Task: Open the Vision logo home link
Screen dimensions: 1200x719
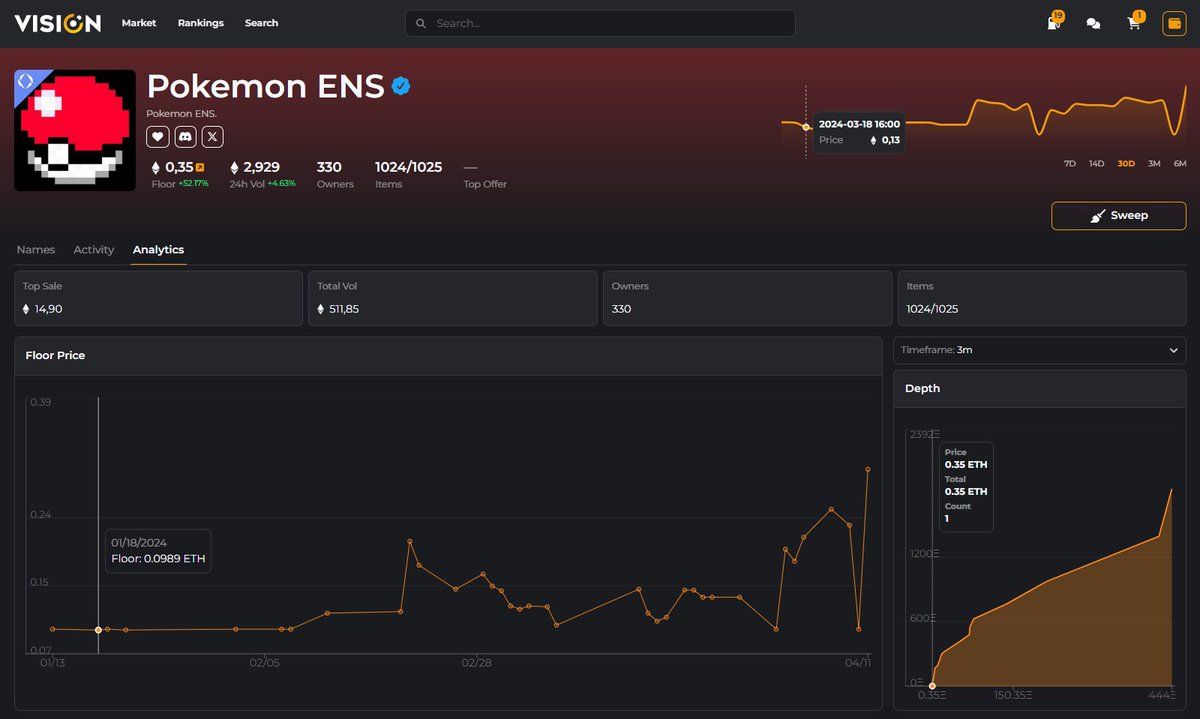Action: [x=58, y=23]
